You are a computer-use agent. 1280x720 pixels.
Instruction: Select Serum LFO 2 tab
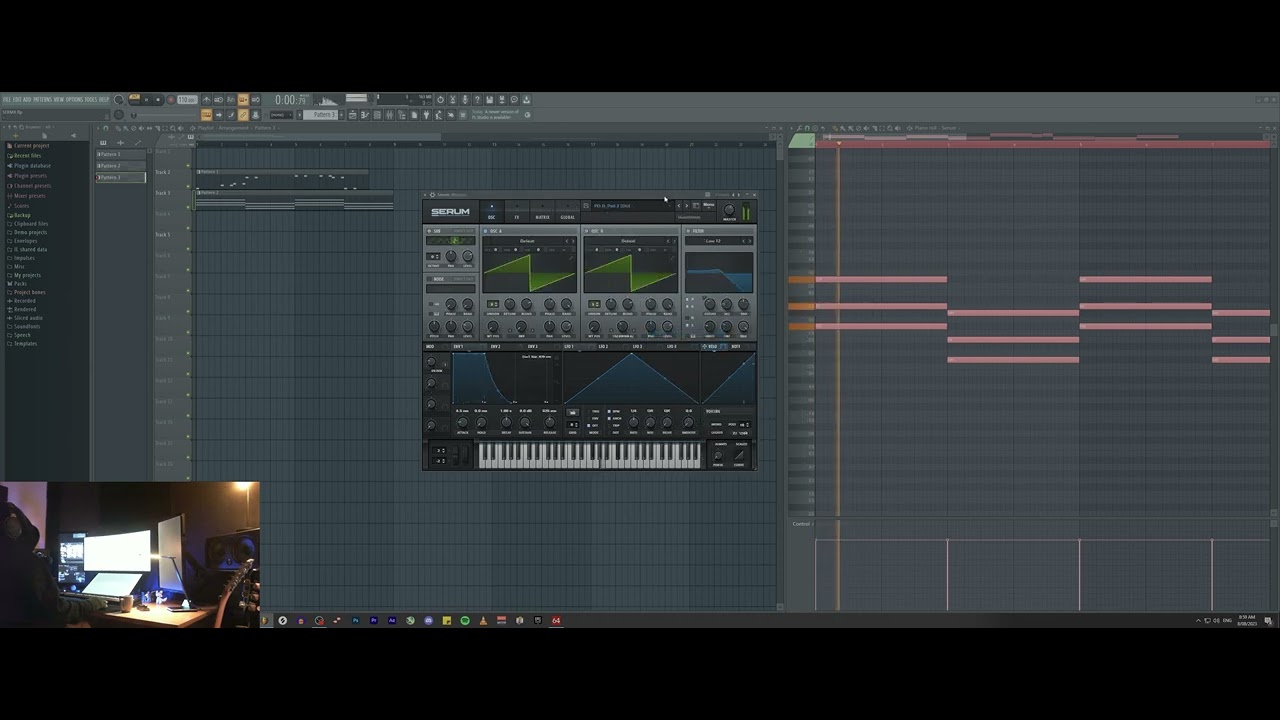click(603, 346)
